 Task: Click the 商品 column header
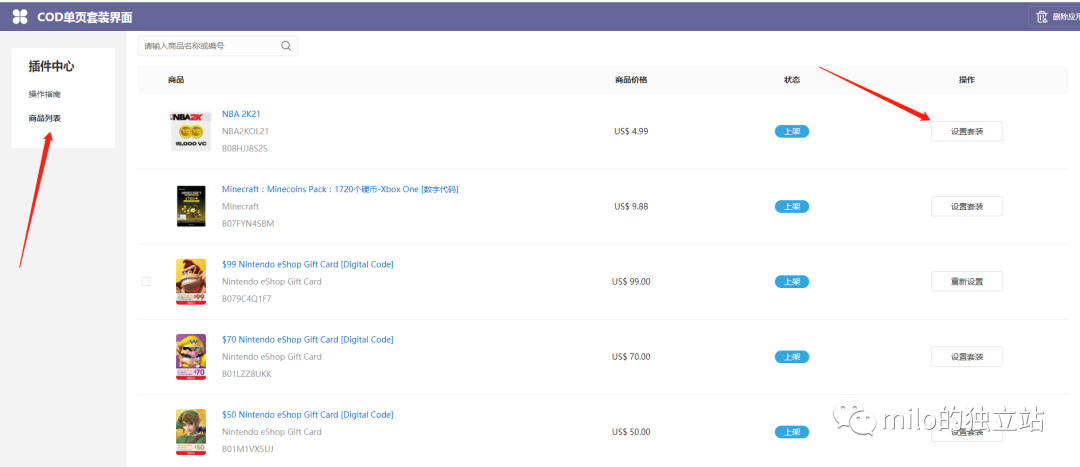click(176, 80)
